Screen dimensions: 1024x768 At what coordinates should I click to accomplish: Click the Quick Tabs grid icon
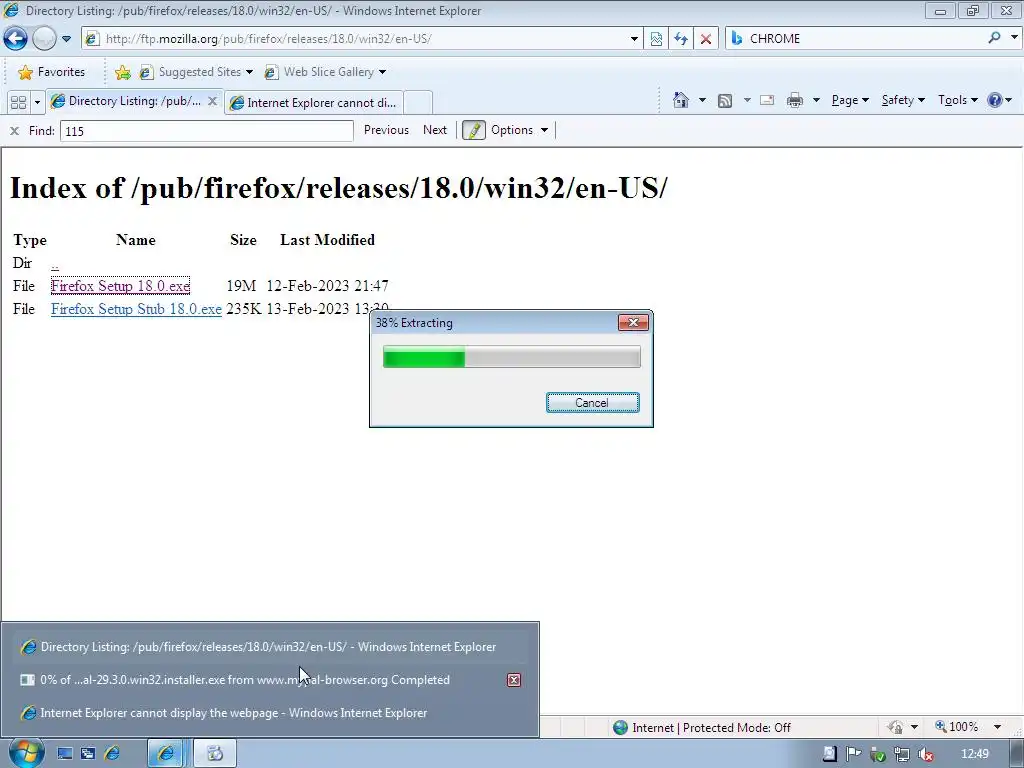[18, 103]
